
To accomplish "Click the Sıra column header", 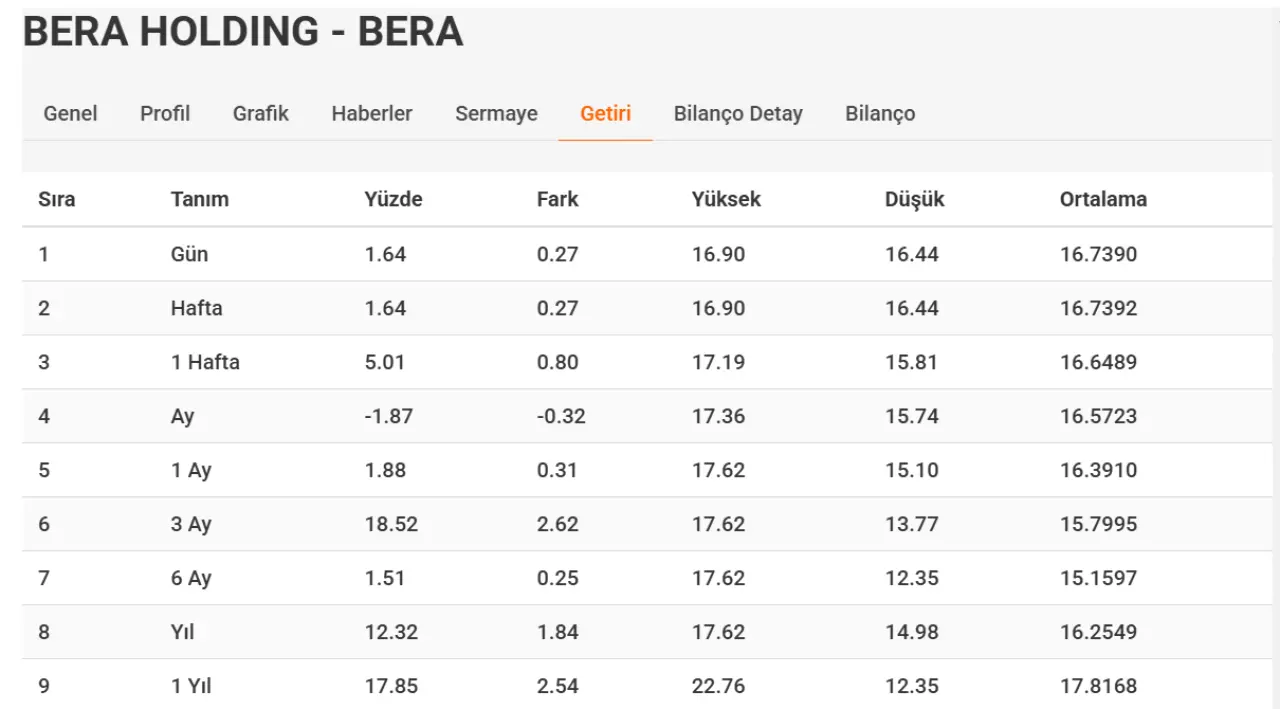I will pyautogui.click(x=57, y=199).
